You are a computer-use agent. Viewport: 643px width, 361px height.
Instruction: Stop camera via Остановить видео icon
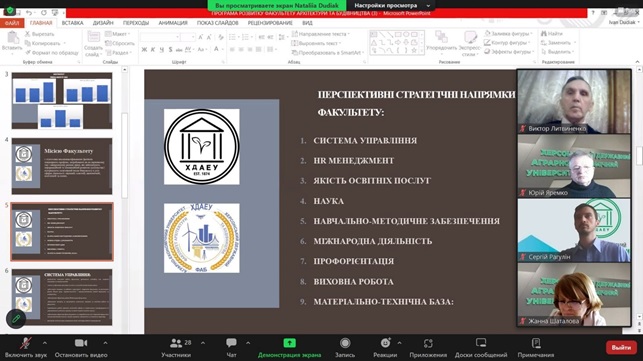pyautogui.click(x=81, y=343)
